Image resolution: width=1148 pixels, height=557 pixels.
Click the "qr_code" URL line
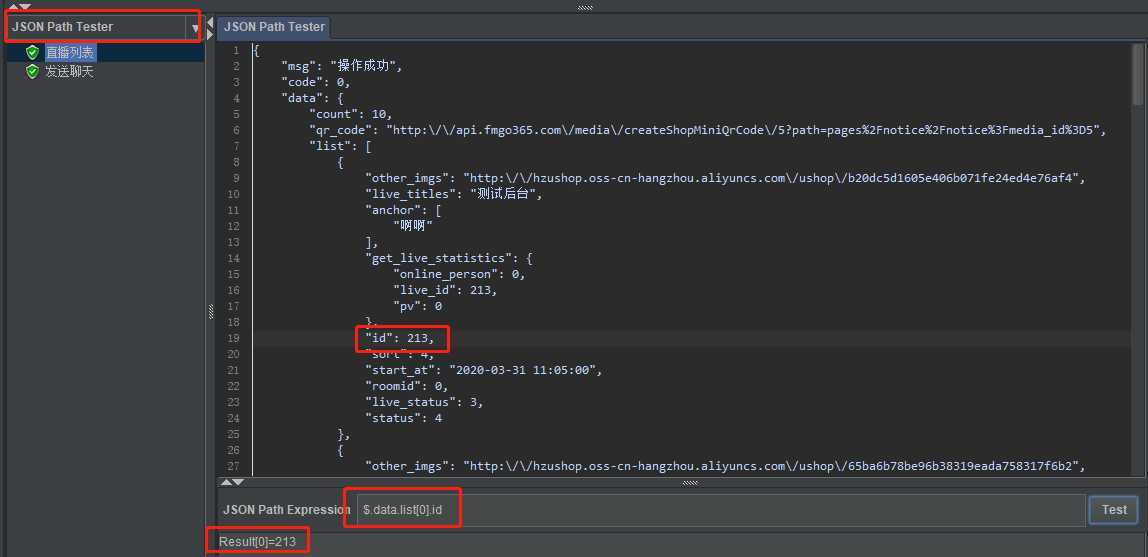707,130
